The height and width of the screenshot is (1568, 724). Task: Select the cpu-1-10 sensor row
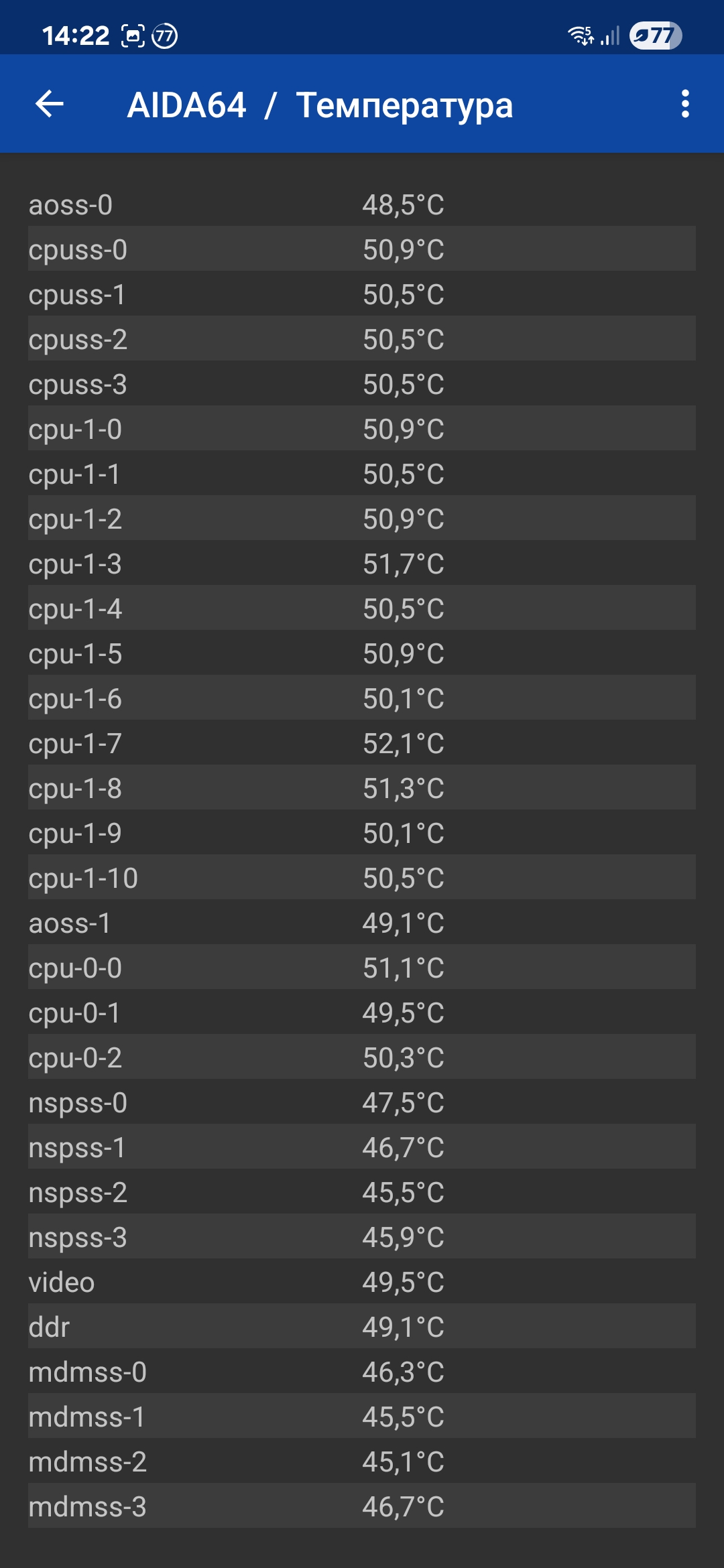[362, 878]
